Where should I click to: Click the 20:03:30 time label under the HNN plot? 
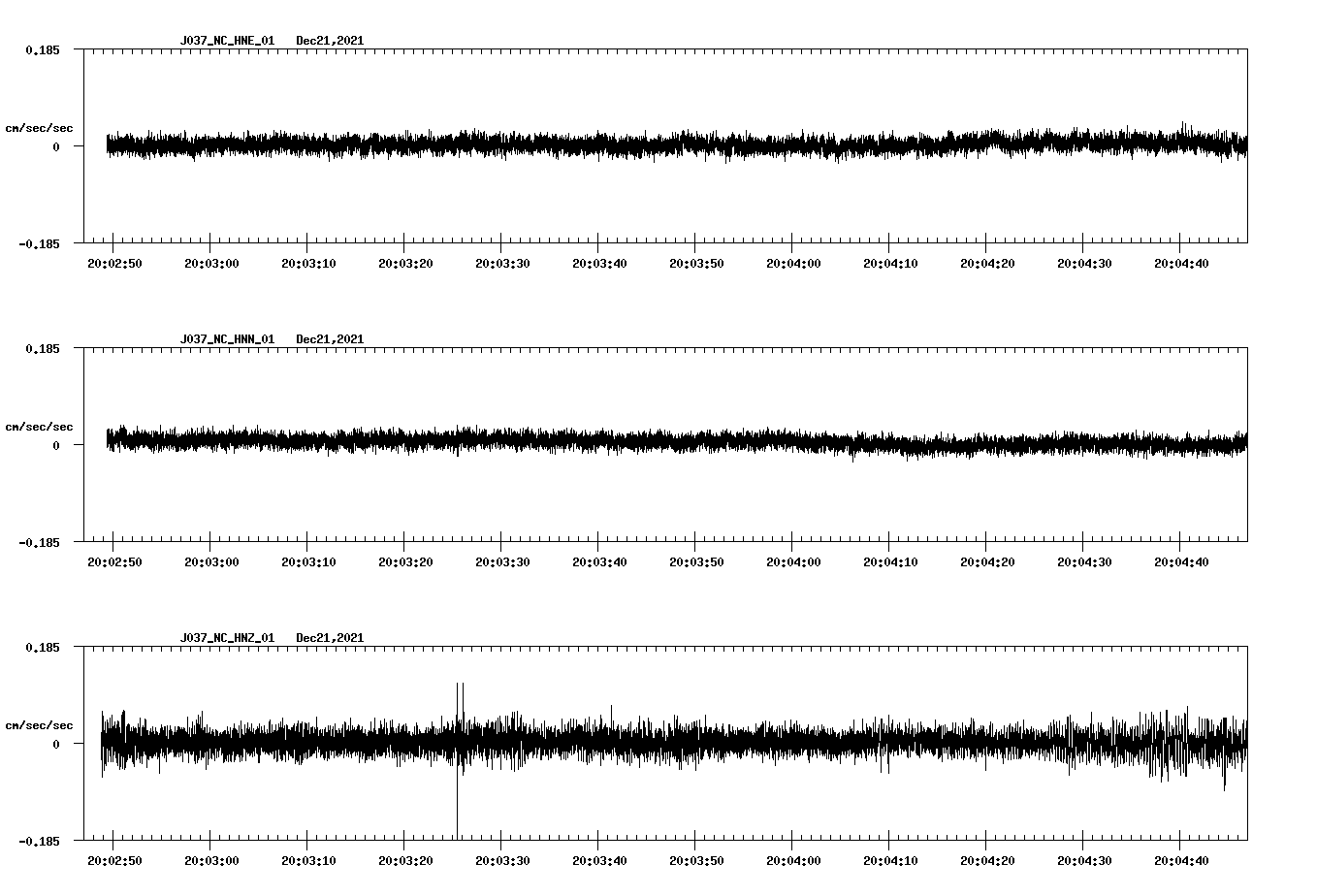[x=502, y=562]
